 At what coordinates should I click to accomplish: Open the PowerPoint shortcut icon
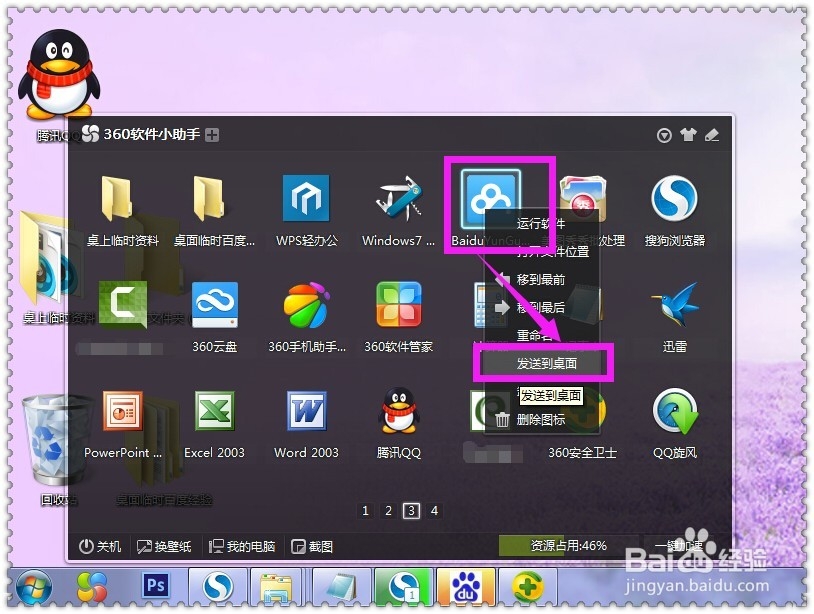coord(123,411)
